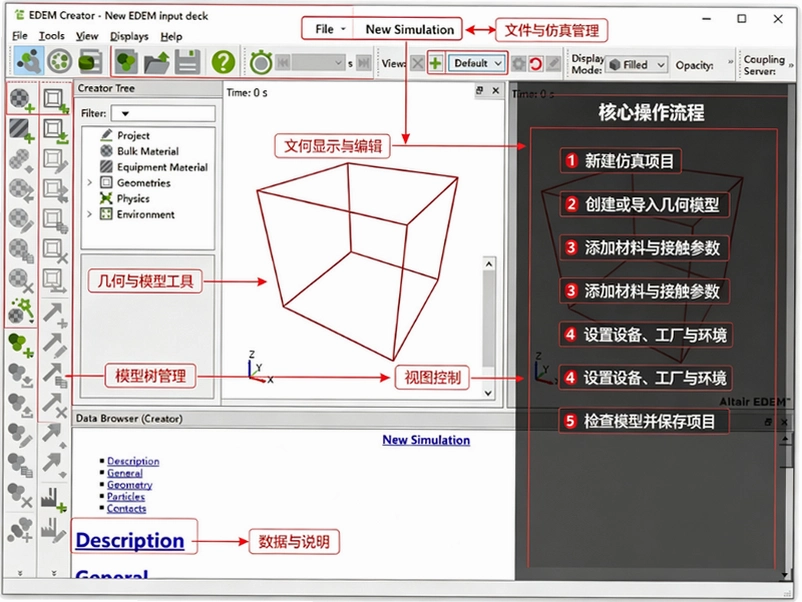Click the grey X delete view icon

tap(417, 63)
